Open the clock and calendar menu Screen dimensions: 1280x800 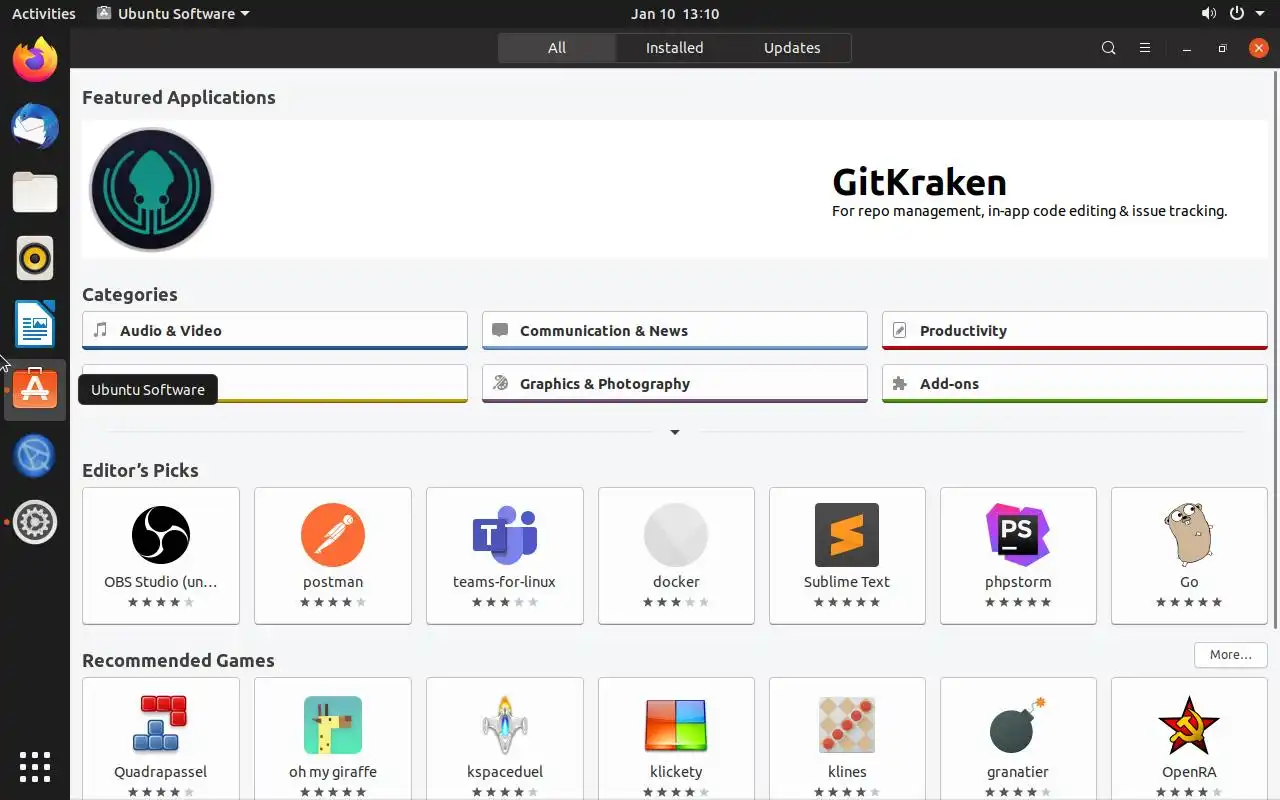675,14
